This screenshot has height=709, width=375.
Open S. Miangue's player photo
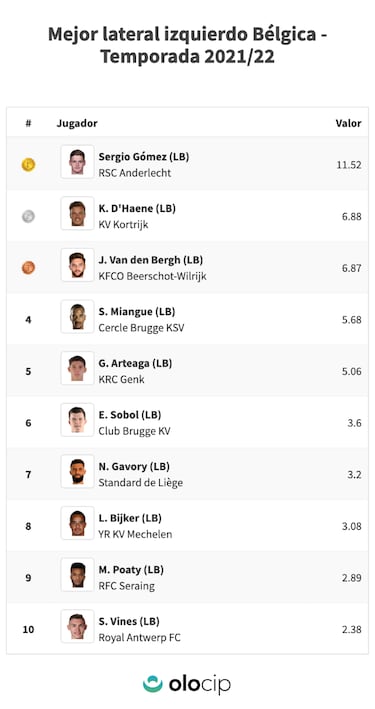click(x=77, y=316)
